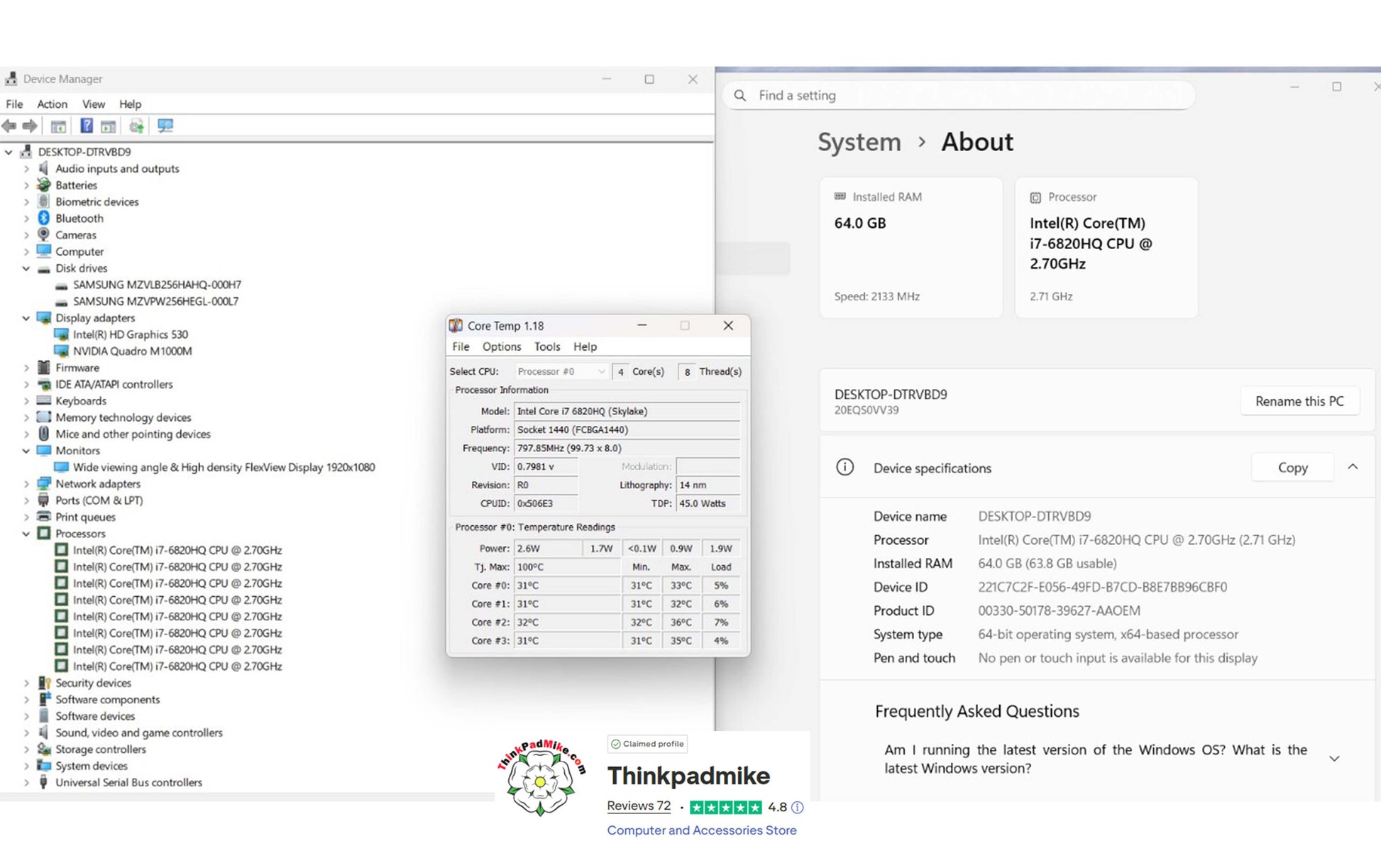Image resolution: width=1381 pixels, height=868 pixels.
Task: Click the Rename this PC button
Action: click(1299, 401)
